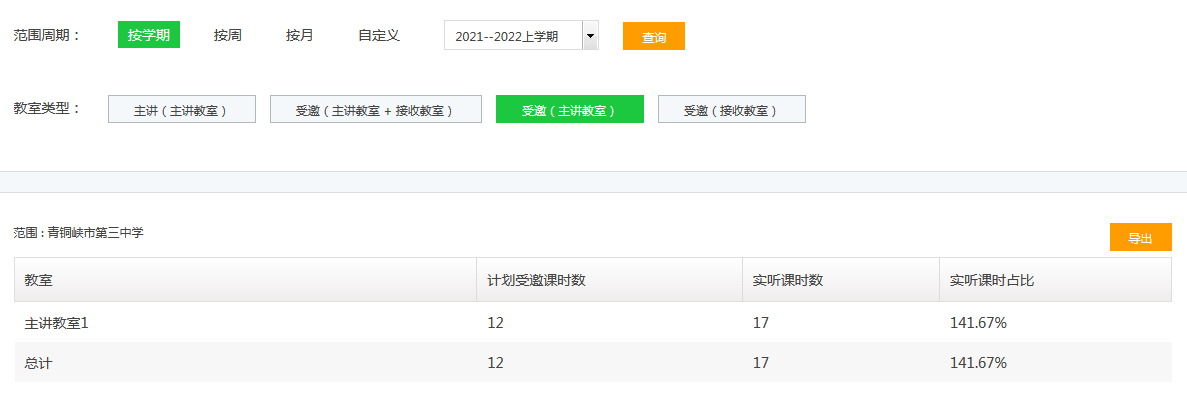The image size is (1187, 420).
Task: Switch period range to 按周
Action: [227, 35]
